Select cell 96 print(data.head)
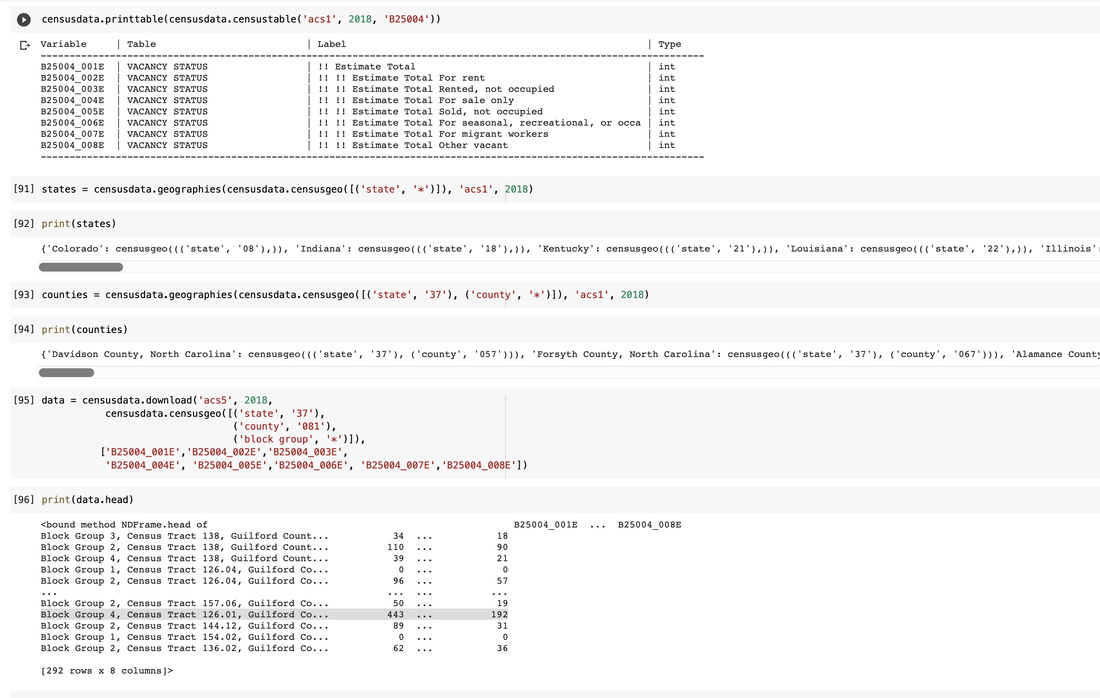 click(554, 499)
